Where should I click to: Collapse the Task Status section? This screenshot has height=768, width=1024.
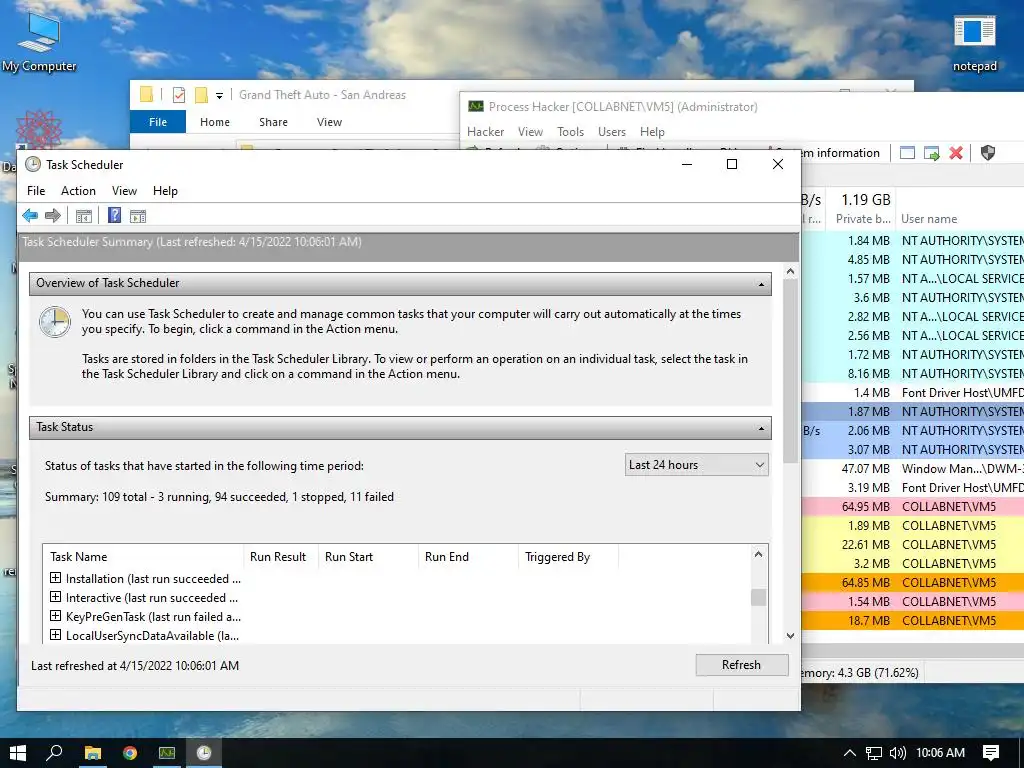pyautogui.click(x=761, y=428)
